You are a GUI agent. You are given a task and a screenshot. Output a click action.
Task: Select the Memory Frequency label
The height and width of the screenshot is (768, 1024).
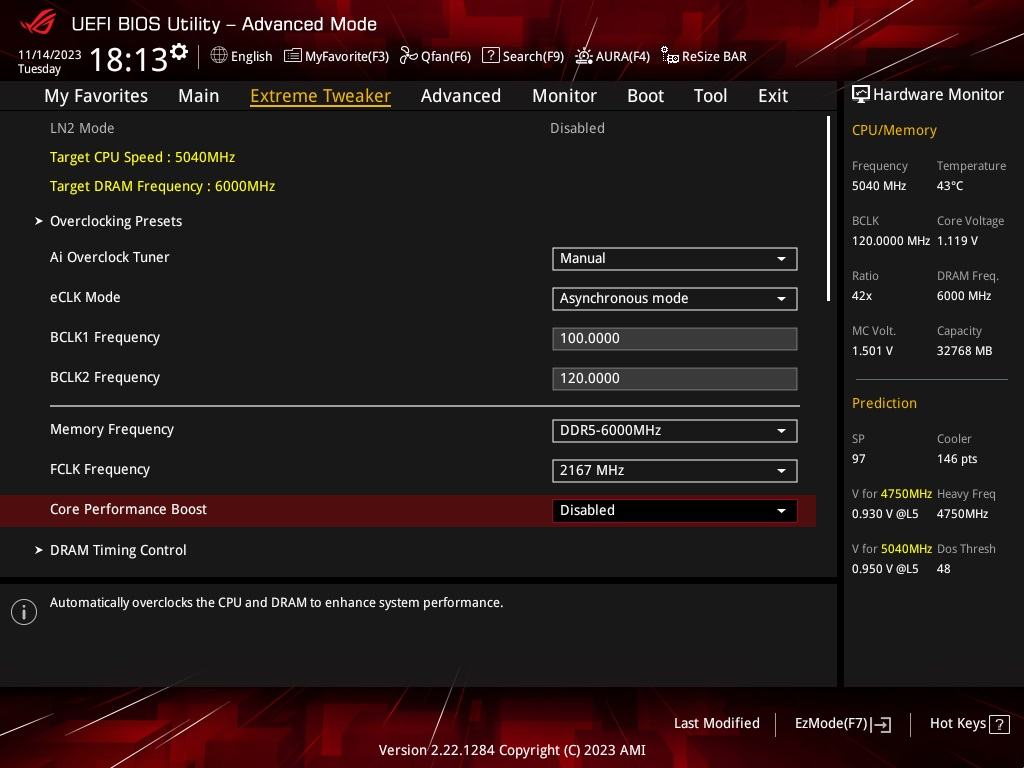[112, 430]
